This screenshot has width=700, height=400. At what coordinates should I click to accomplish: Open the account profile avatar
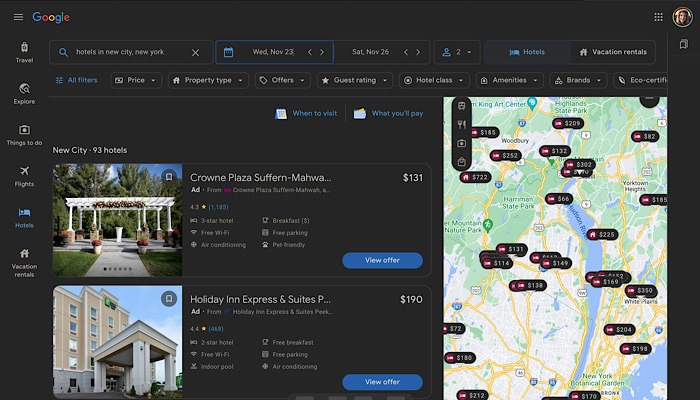(682, 17)
